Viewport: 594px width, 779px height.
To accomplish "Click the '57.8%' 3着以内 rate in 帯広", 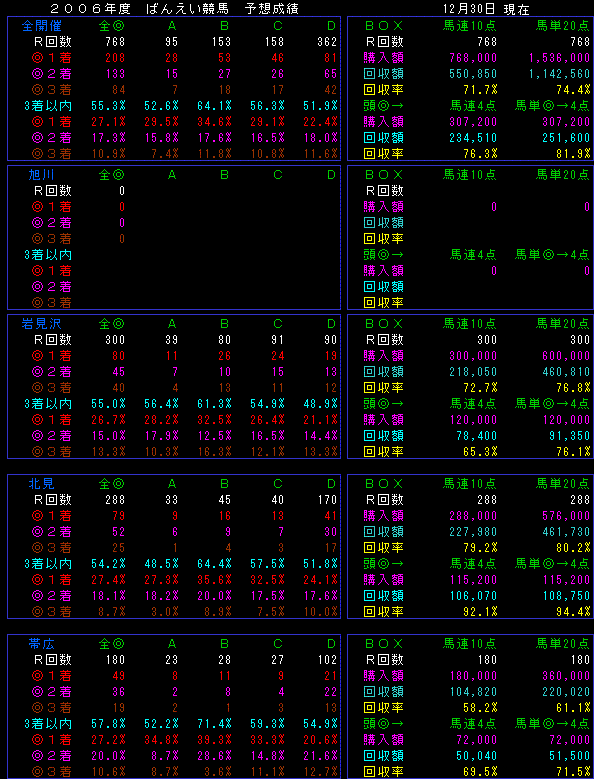I will (108, 723).
